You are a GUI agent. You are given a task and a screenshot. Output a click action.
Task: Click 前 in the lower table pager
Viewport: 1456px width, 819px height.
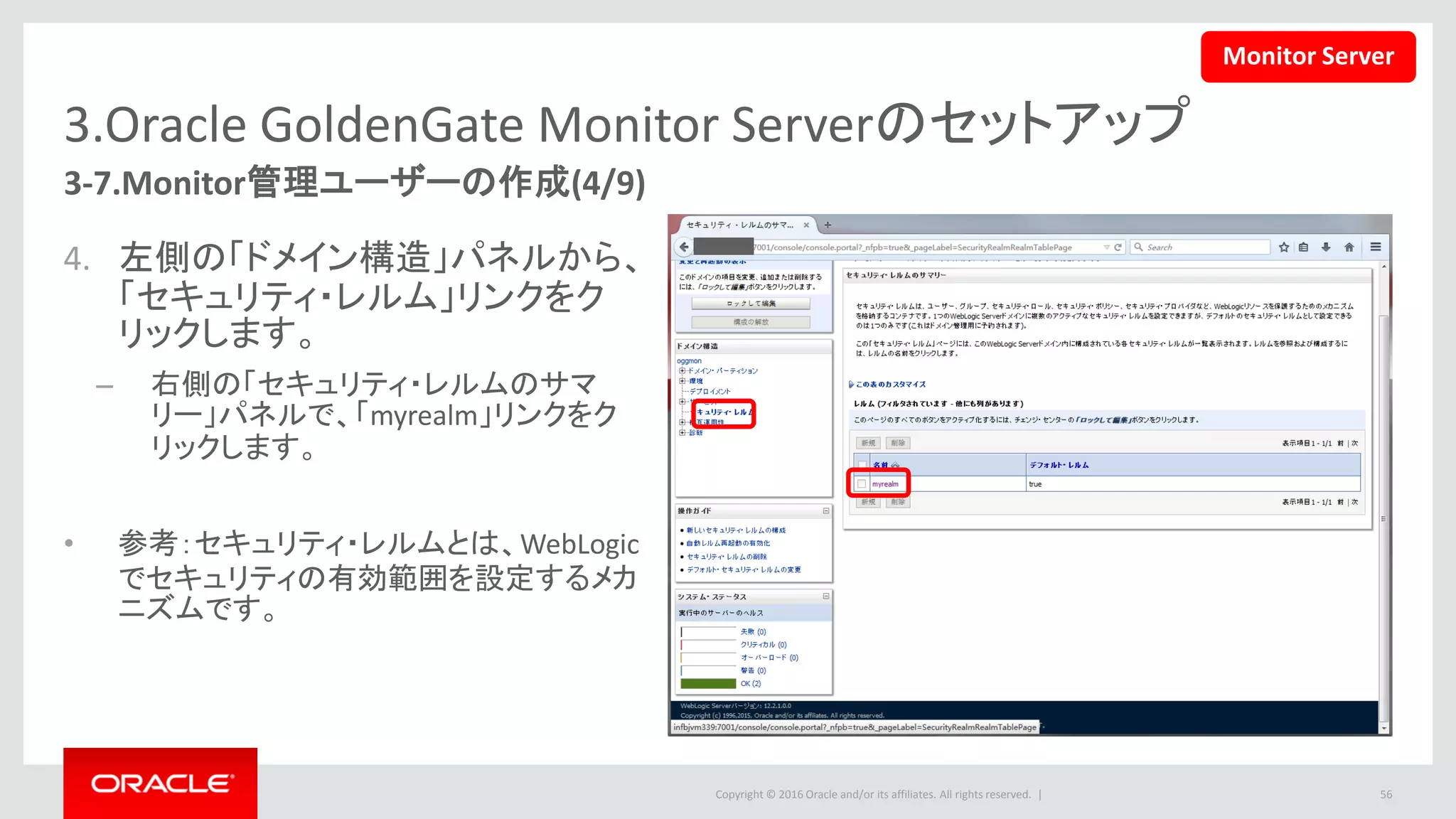[1340, 502]
